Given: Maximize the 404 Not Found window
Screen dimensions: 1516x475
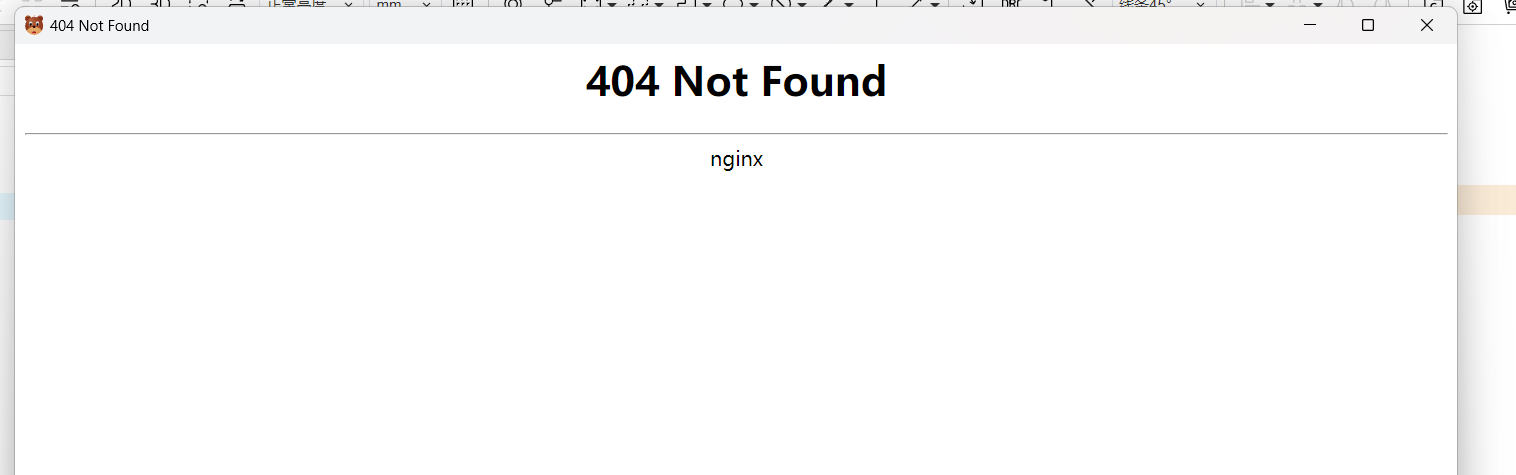Looking at the screenshot, I should click(x=1368, y=25).
